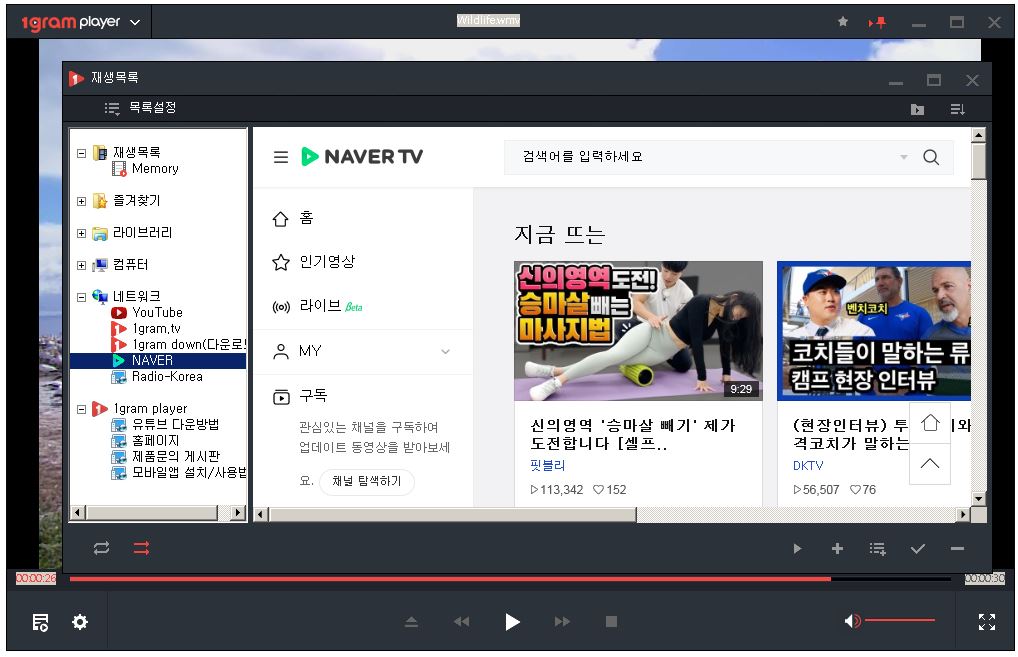Go to 홈 in NAVER TV sidebar
This screenshot has height=657, width=1018.
pos(292,219)
